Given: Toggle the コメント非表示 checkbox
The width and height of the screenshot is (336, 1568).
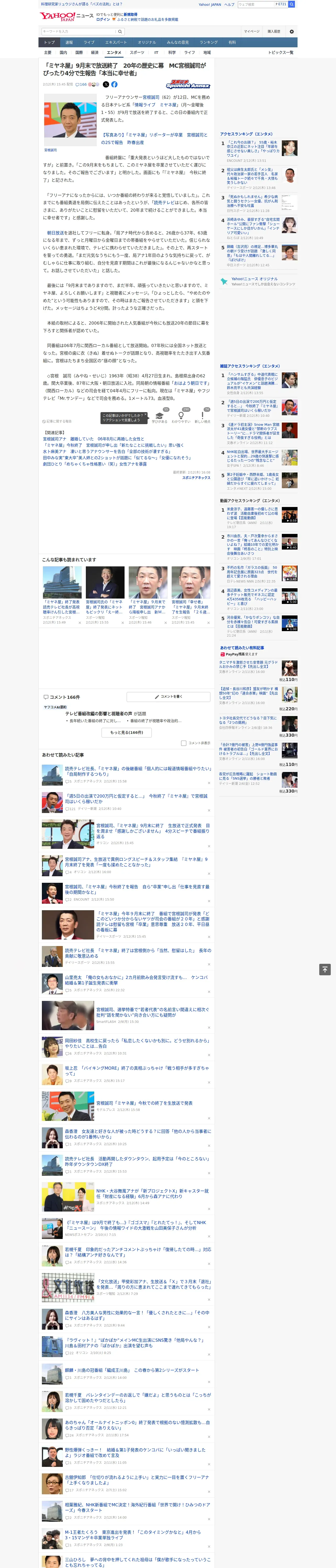Looking at the screenshot, I should point(183,743).
